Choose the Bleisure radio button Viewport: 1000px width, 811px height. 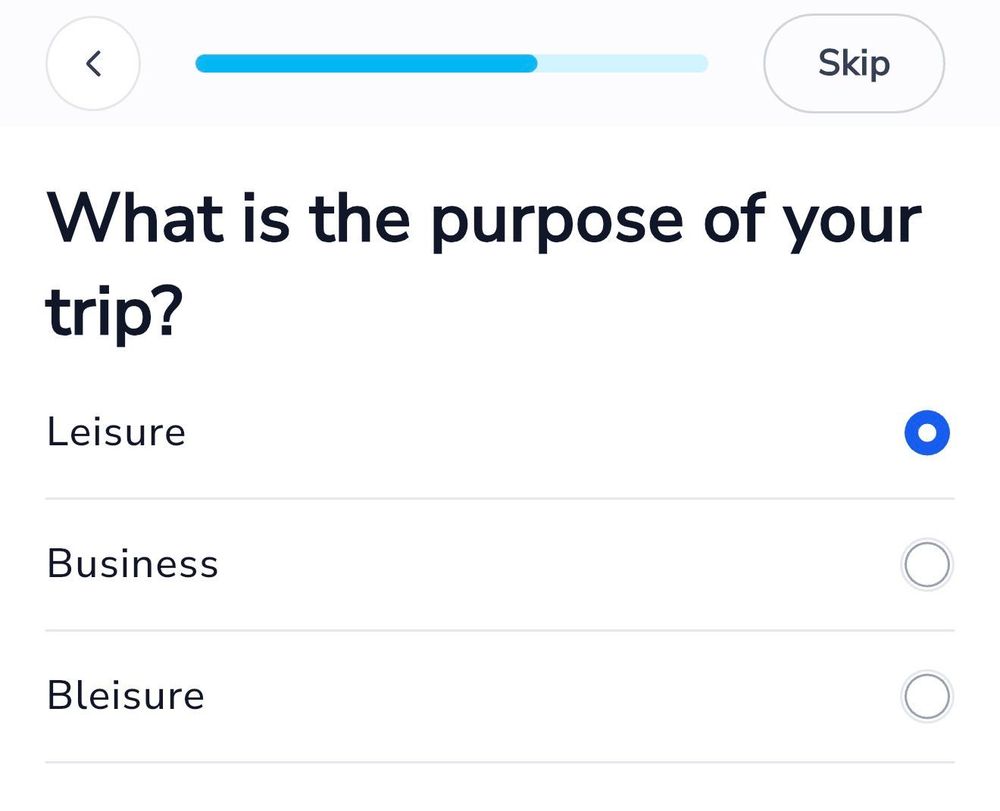coord(926,697)
